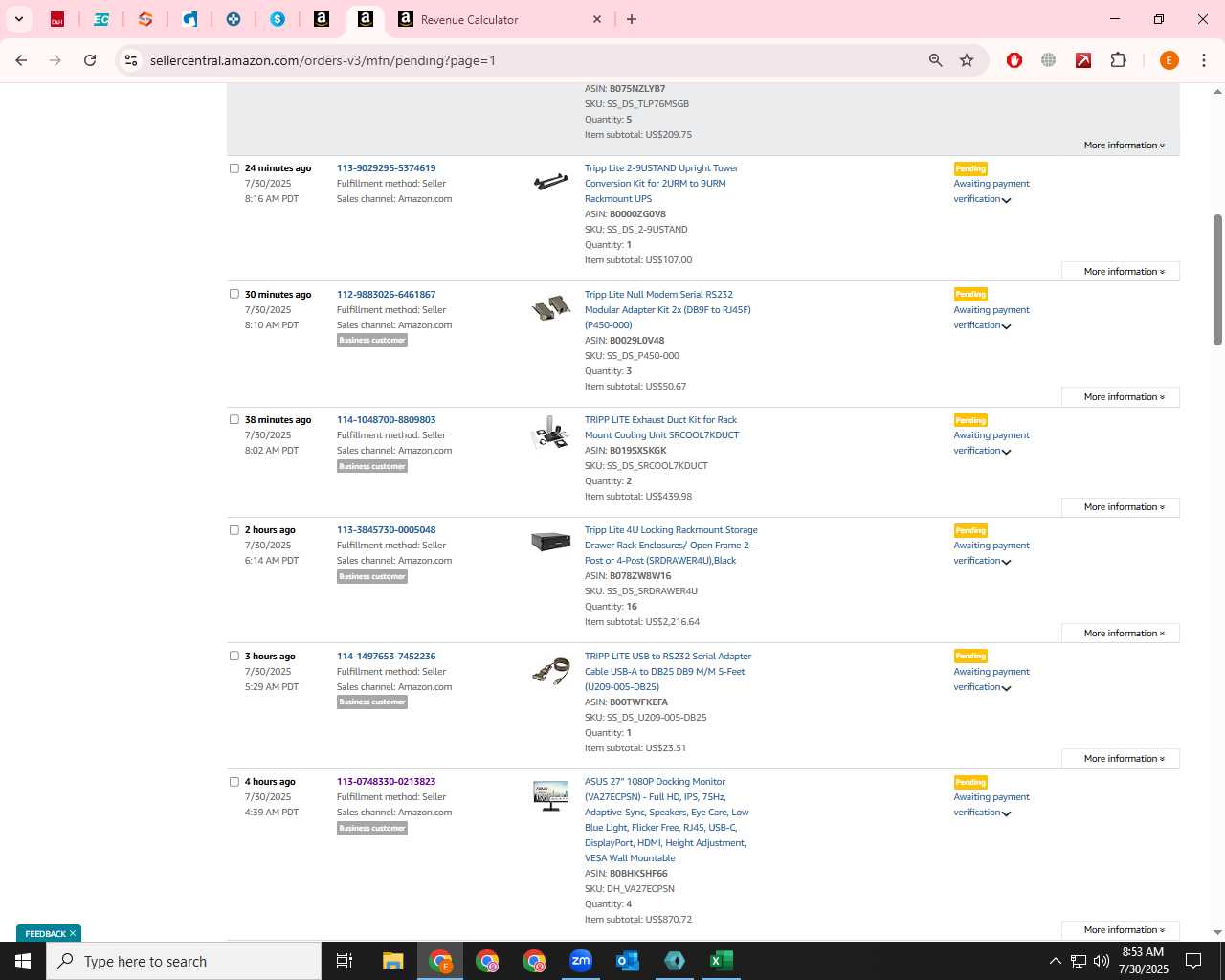Click the USB to RS232 cable thumbnail
The height and width of the screenshot is (980, 1225).
click(x=551, y=672)
